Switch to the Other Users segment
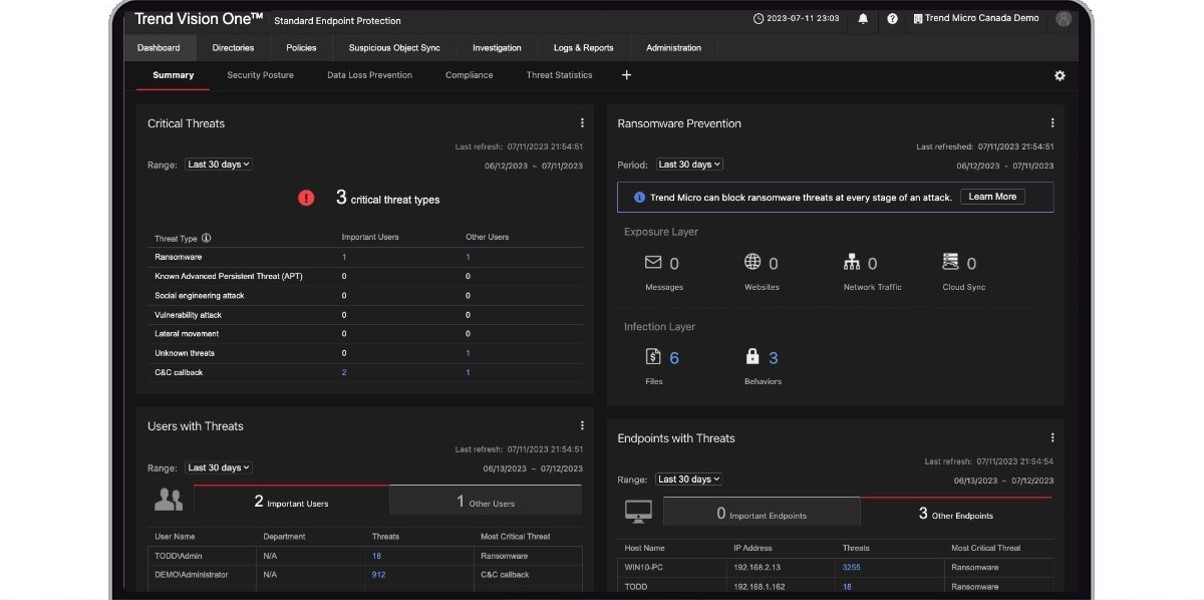1204x600 pixels. pyautogui.click(x=485, y=501)
